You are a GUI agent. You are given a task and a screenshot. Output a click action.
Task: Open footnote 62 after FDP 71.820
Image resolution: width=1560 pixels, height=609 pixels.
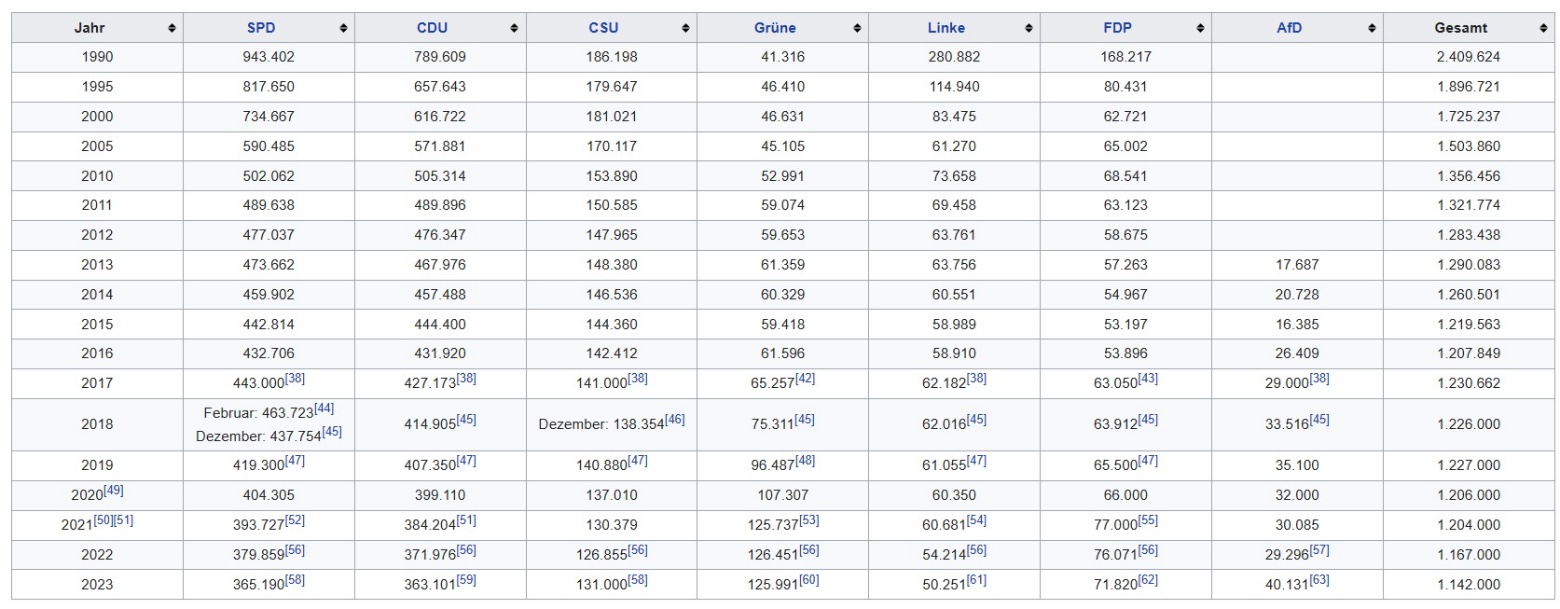coord(1147,581)
